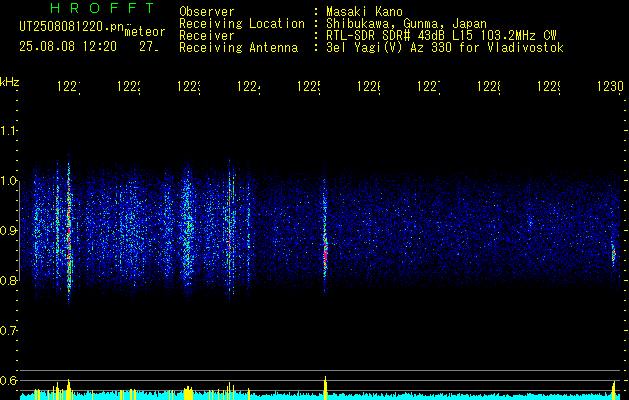Select the '3el Yagi(V) Az 330' antenna text

(x=444, y=48)
